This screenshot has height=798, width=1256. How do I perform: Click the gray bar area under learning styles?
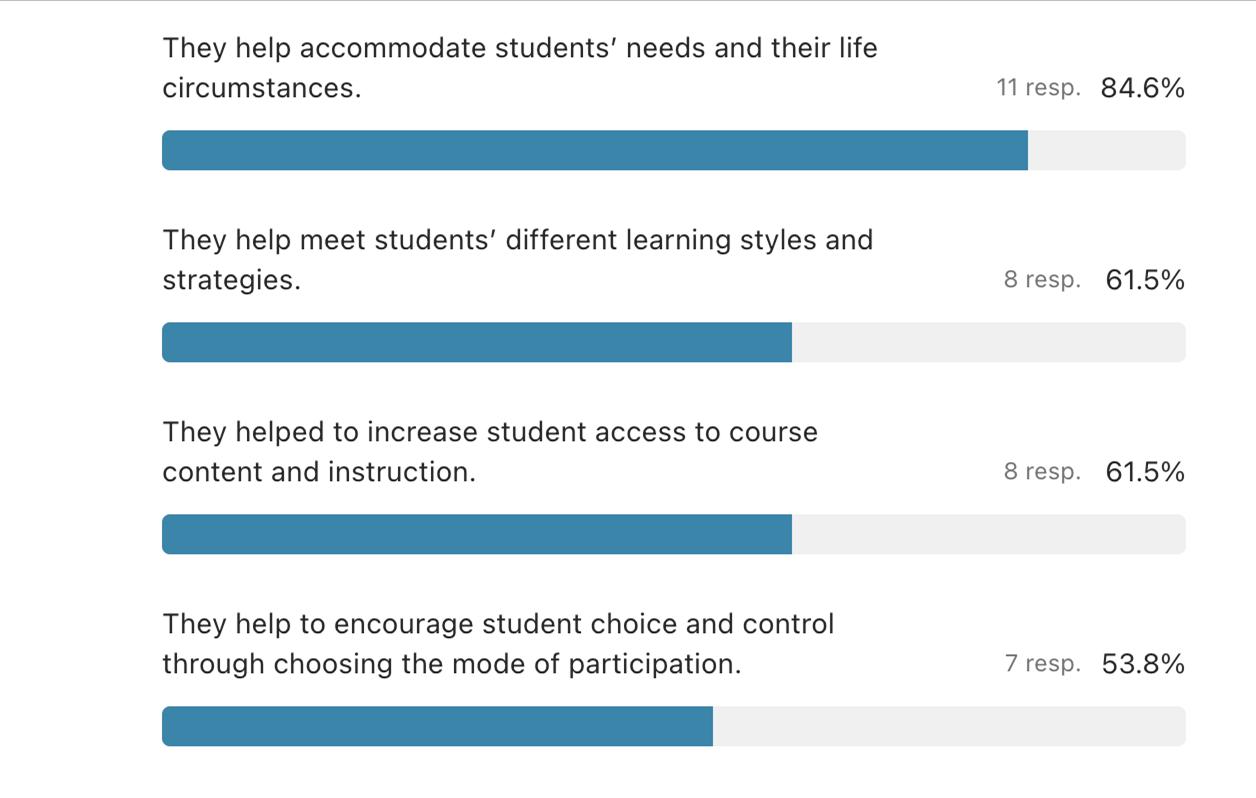[988, 342]
